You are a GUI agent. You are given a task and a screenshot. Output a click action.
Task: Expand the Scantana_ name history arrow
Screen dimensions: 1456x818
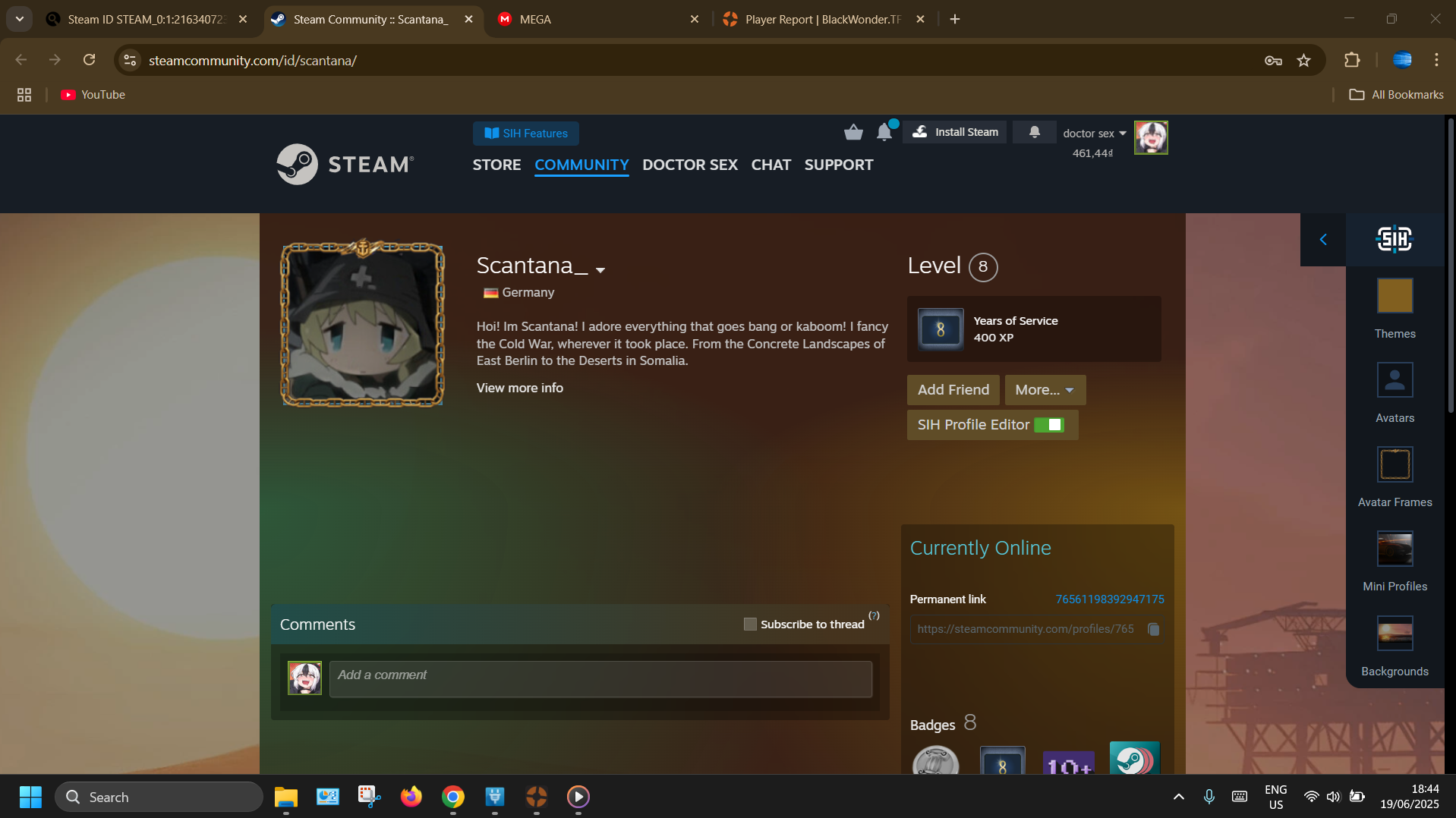coord(600,270)
